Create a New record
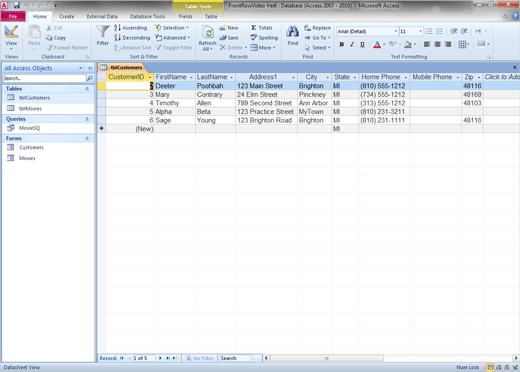 tap(229, 28)
